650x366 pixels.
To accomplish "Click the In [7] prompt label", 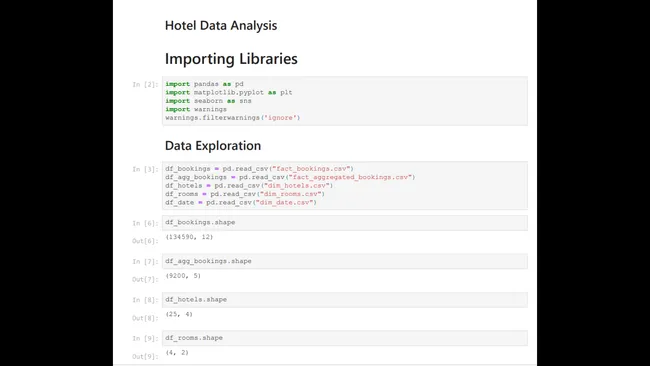I will tap(145, 262).
